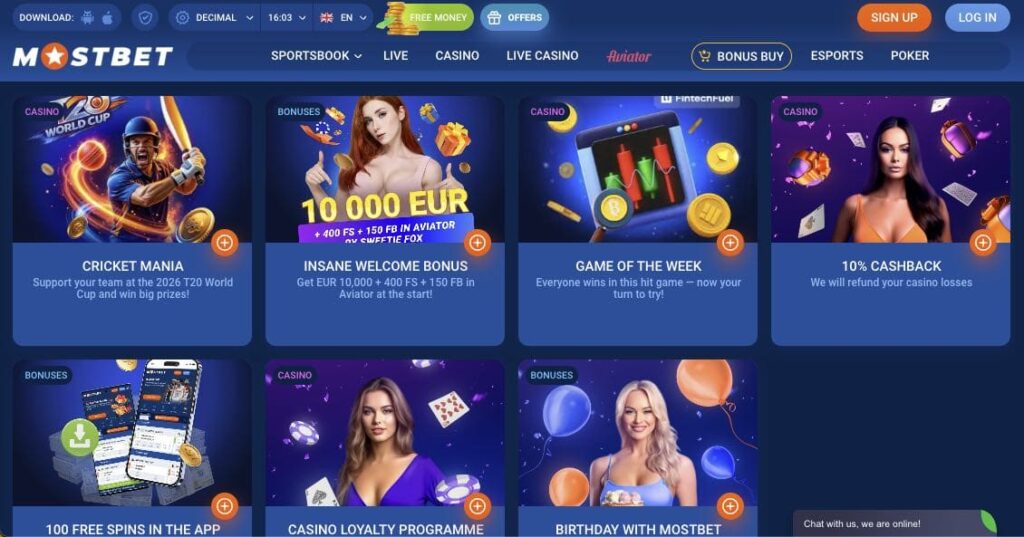Open the 16:03 time zone dropdown
1024x537 pixels.
point(287,18)
